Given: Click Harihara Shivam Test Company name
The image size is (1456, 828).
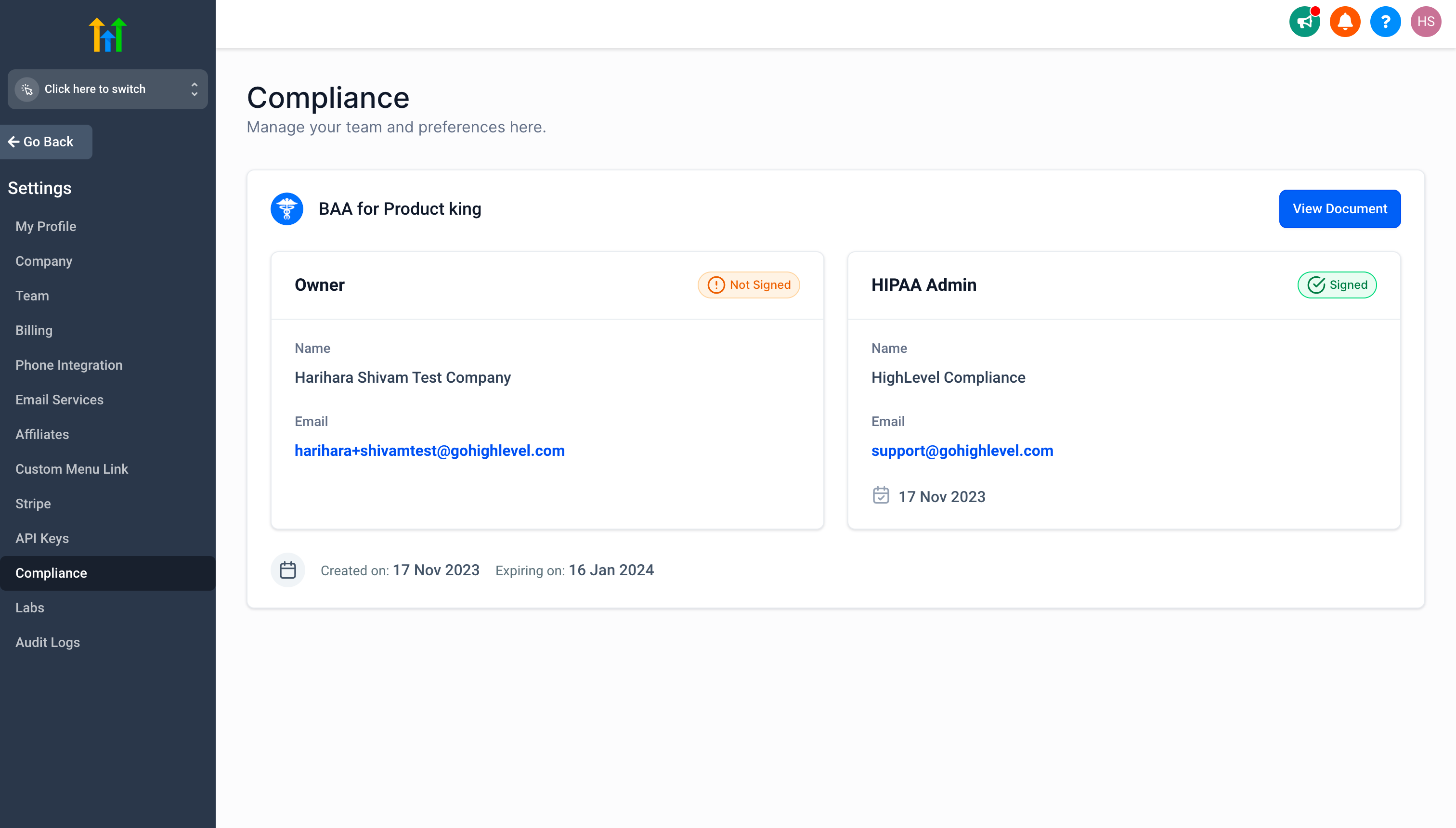Looking at the screenshot, I should [x=403, y=377].
